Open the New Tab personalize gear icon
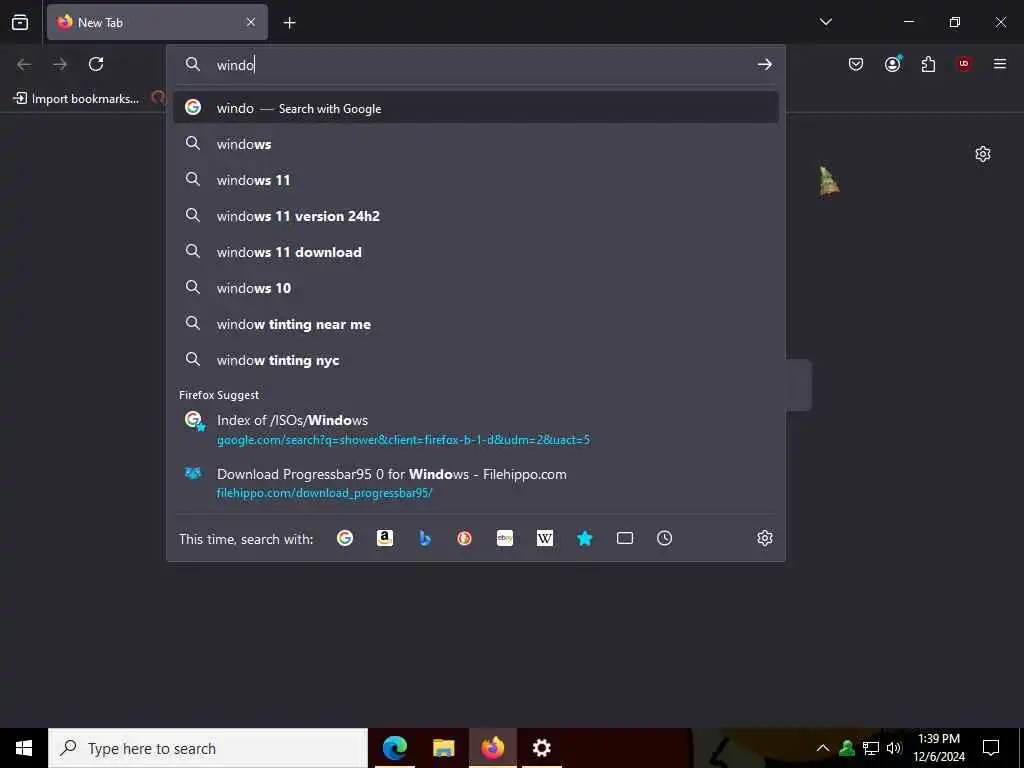The image size is (1024, 768). (x=983, y=154)
